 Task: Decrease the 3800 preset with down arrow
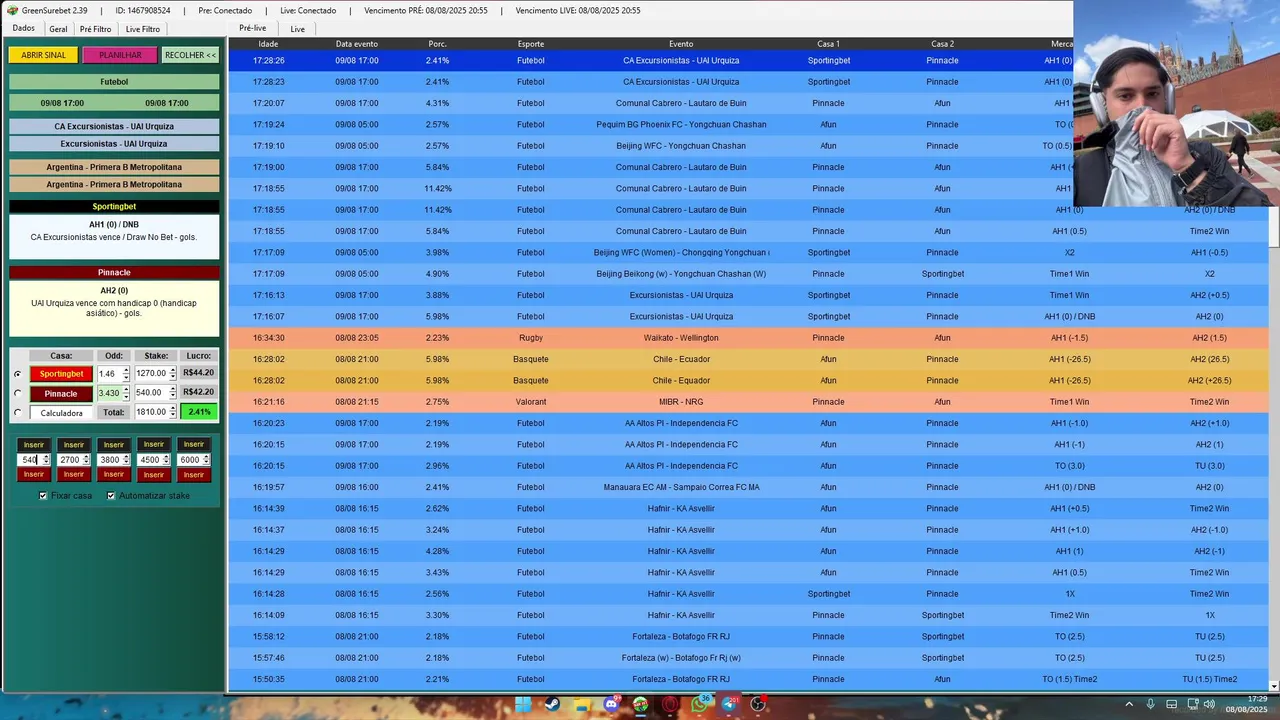point(126,463)
